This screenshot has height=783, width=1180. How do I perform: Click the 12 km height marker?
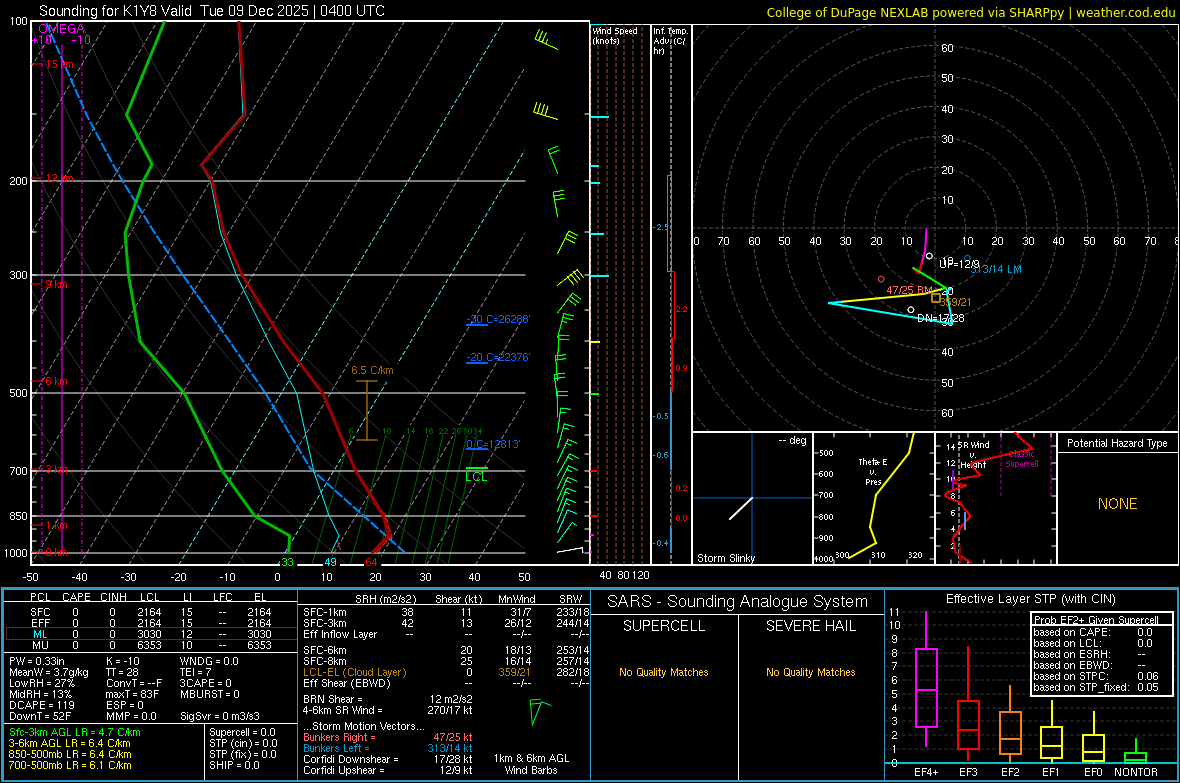(x=59, y=178)
